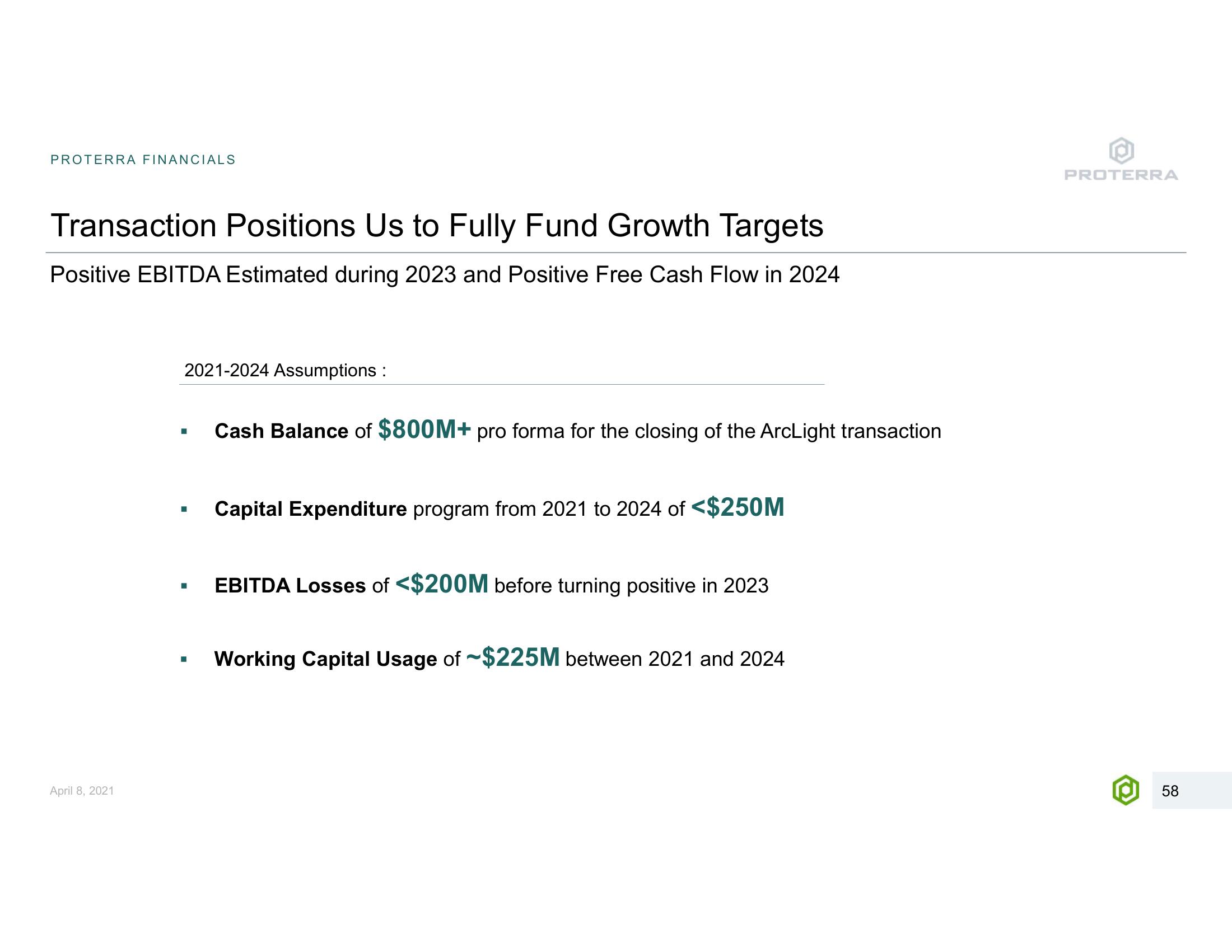This screenshot has height=952, width=1232.
Task: Select the 'Cash Balance' bold label
Action: coord(282,431)
